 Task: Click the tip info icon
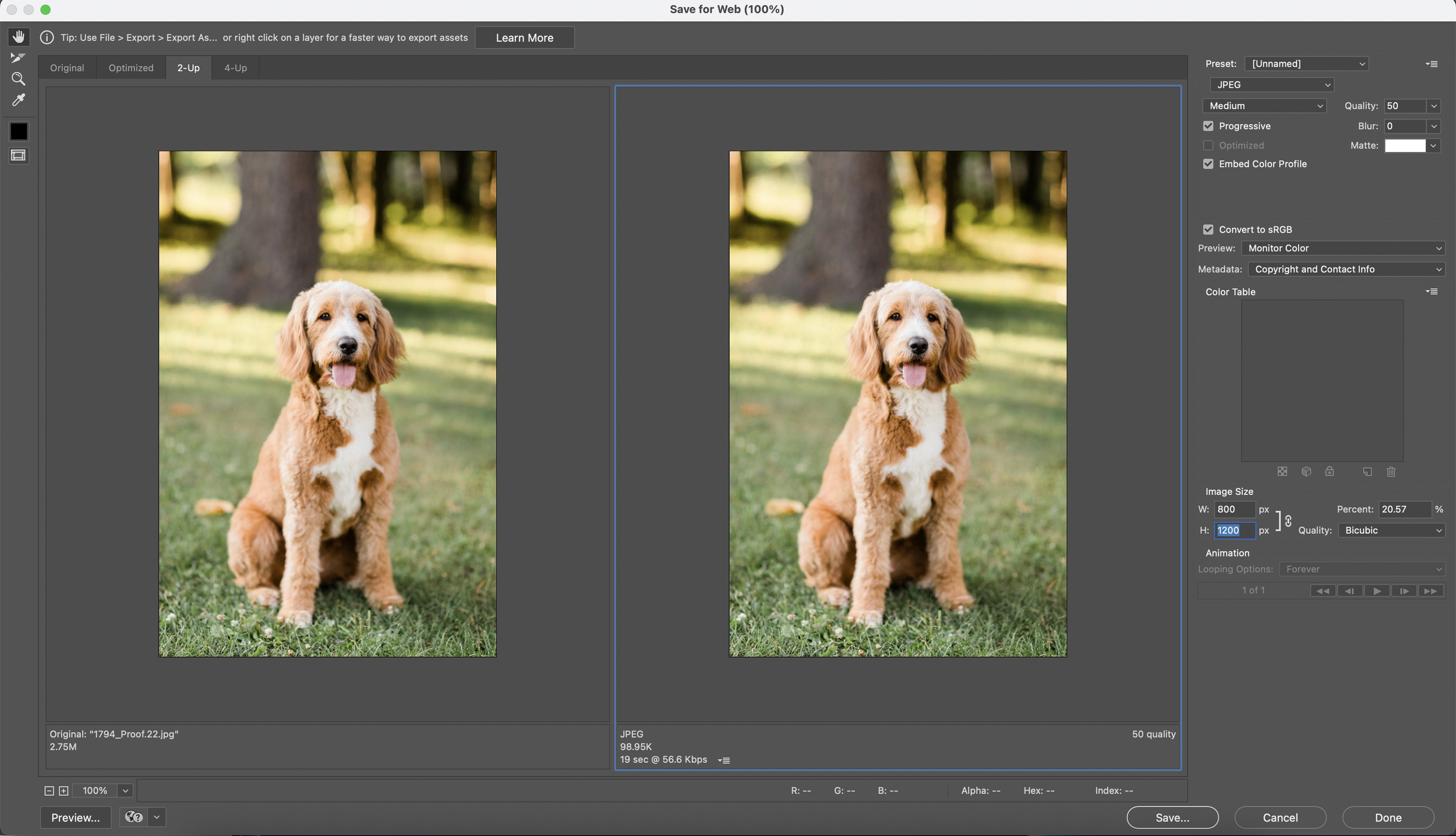pyautogui.click(x=47, y=37)
